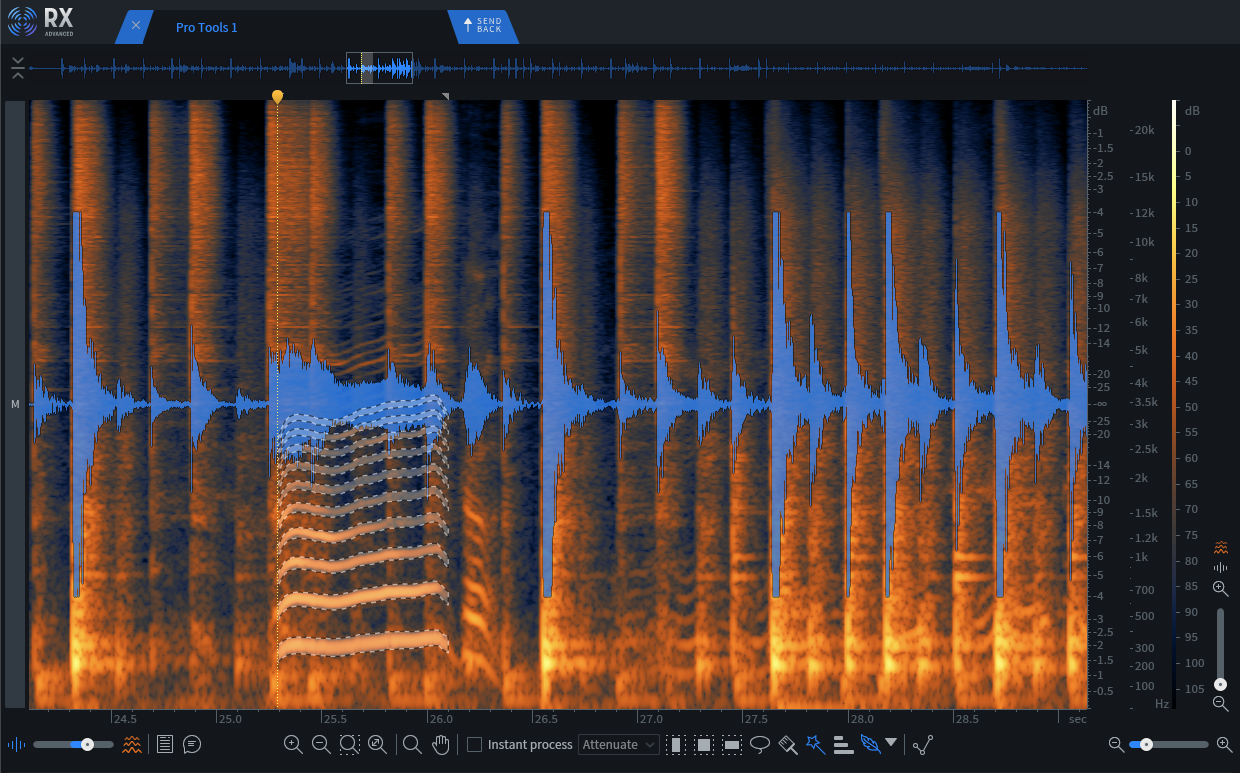Viewport: 1240px width, 773px height.
Task: Click the highlighted region in waveform overview
Action: coord(379,68)
